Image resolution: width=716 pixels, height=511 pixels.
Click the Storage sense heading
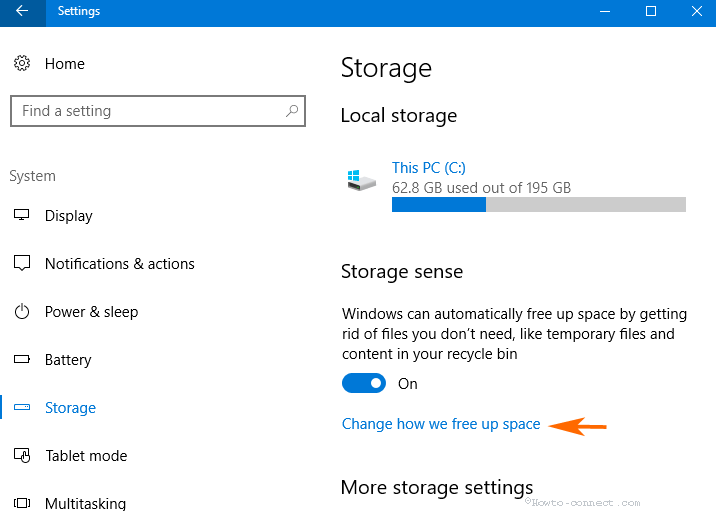coord(402,272)
